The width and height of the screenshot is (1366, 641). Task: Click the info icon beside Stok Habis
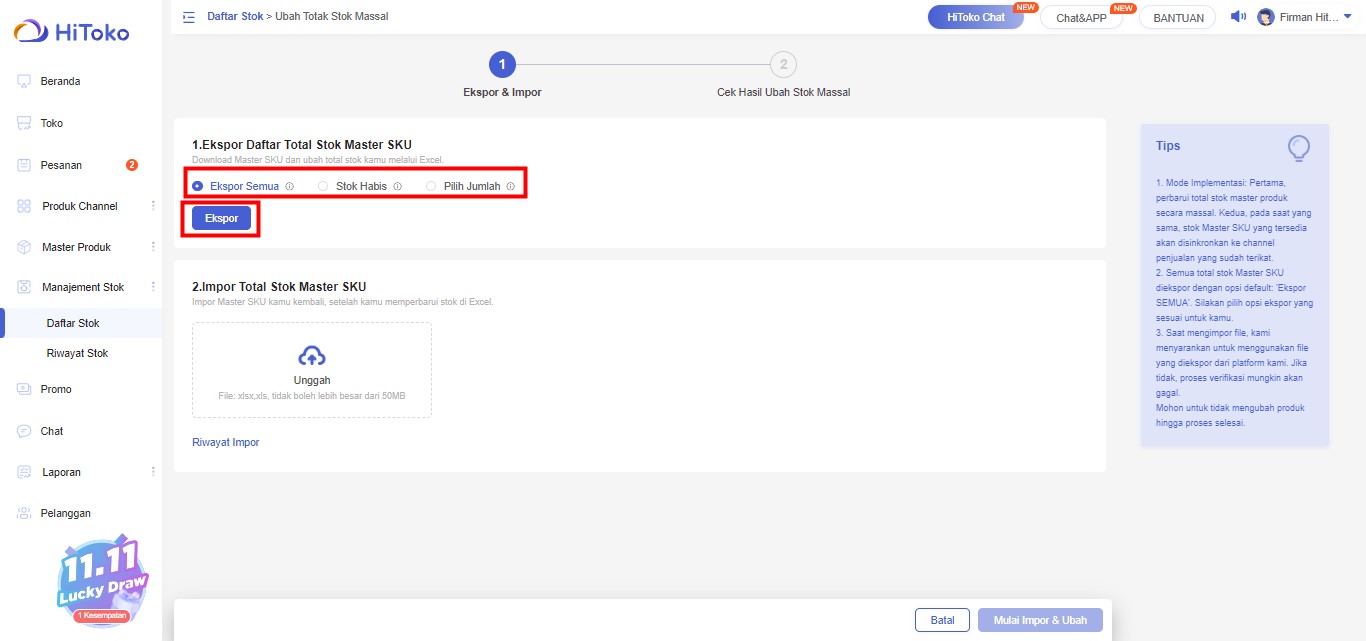coord(397,187)
